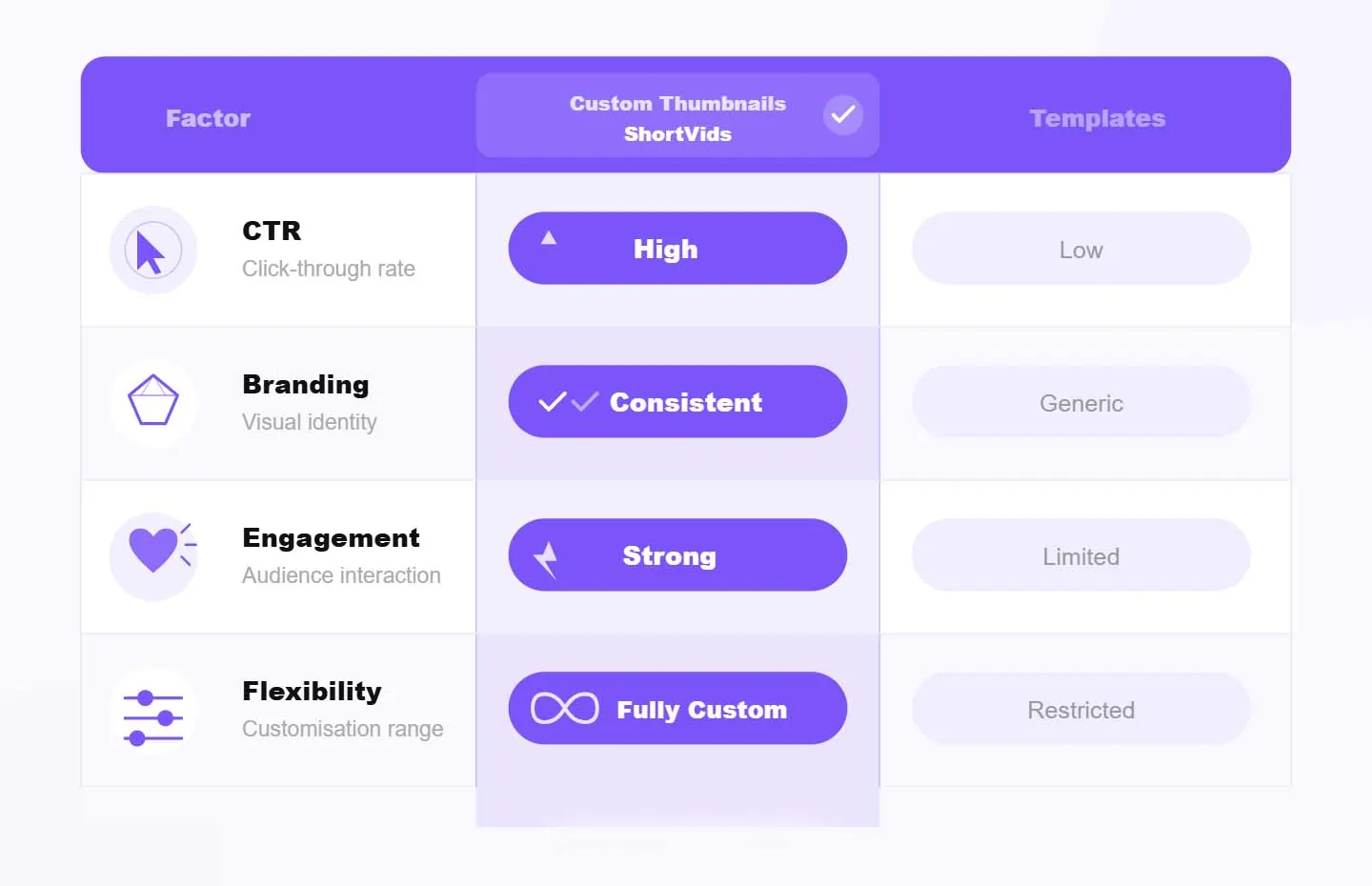1372x886 pixels.
Task: Click the up triangle icon in High
Action: [x=549, y=238]
